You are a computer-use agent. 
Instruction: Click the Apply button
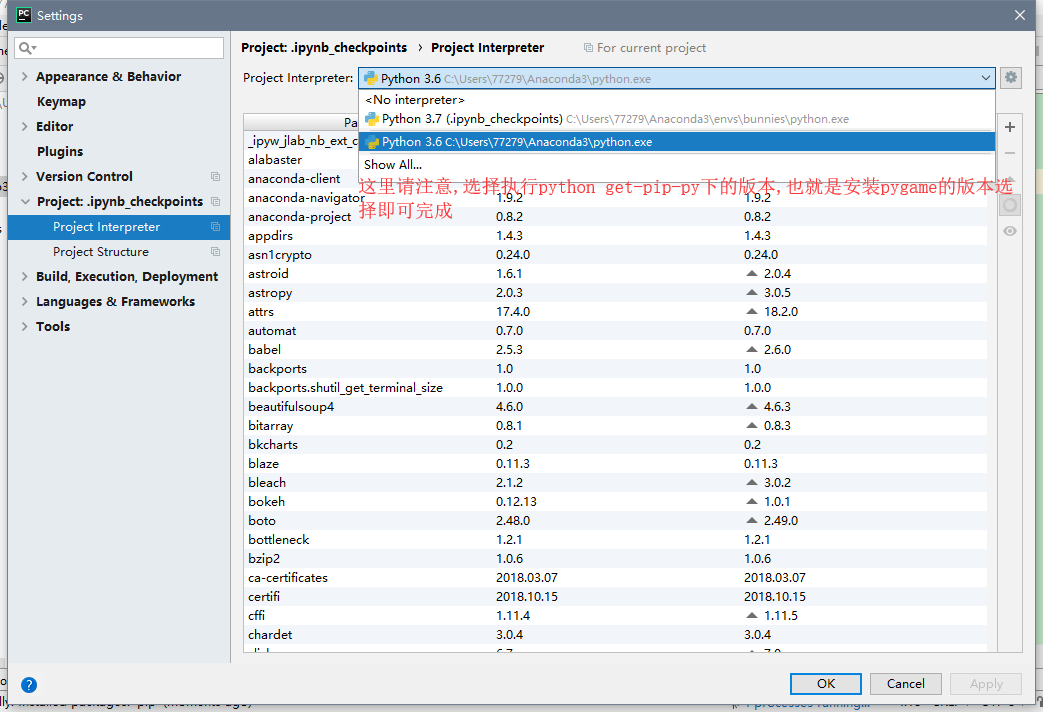tap(986, 683)
